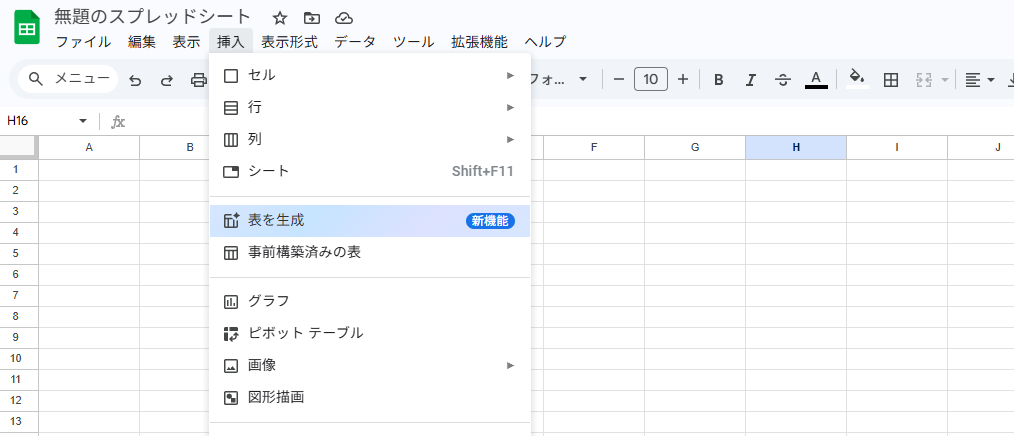Click the cloud save status icon

[x=344, y=18]
